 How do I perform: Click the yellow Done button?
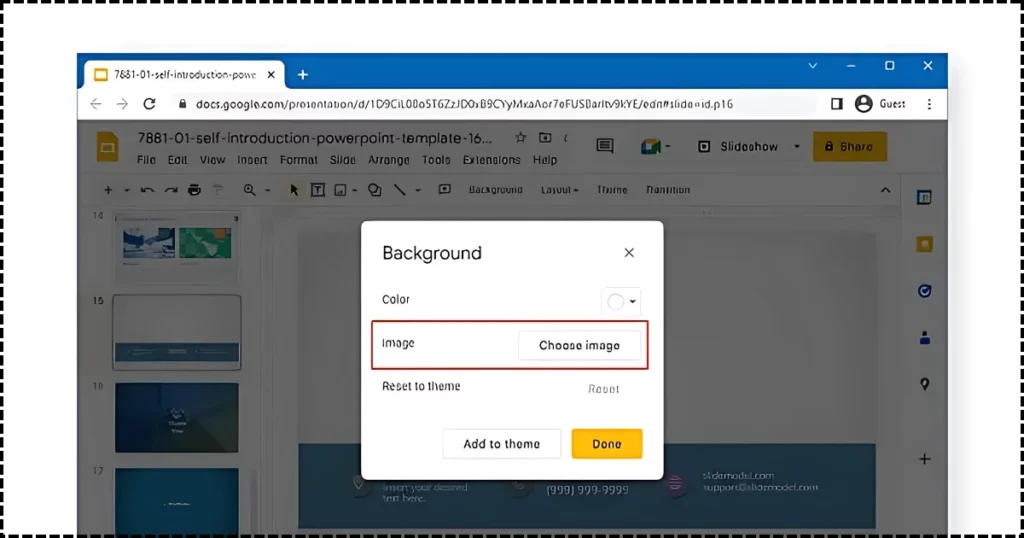[x=607, y=444]
